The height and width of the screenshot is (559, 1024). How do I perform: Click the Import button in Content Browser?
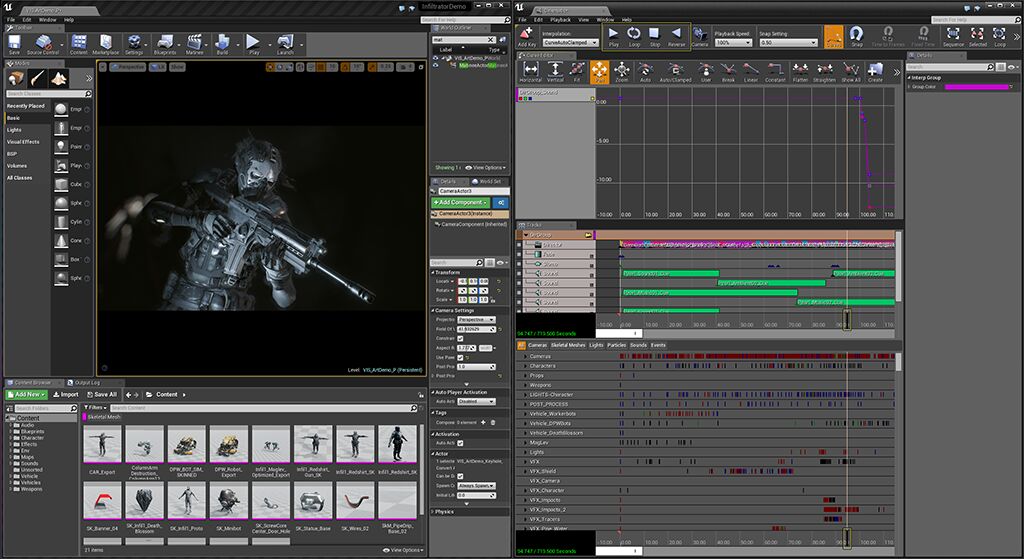tap(65, 394)
